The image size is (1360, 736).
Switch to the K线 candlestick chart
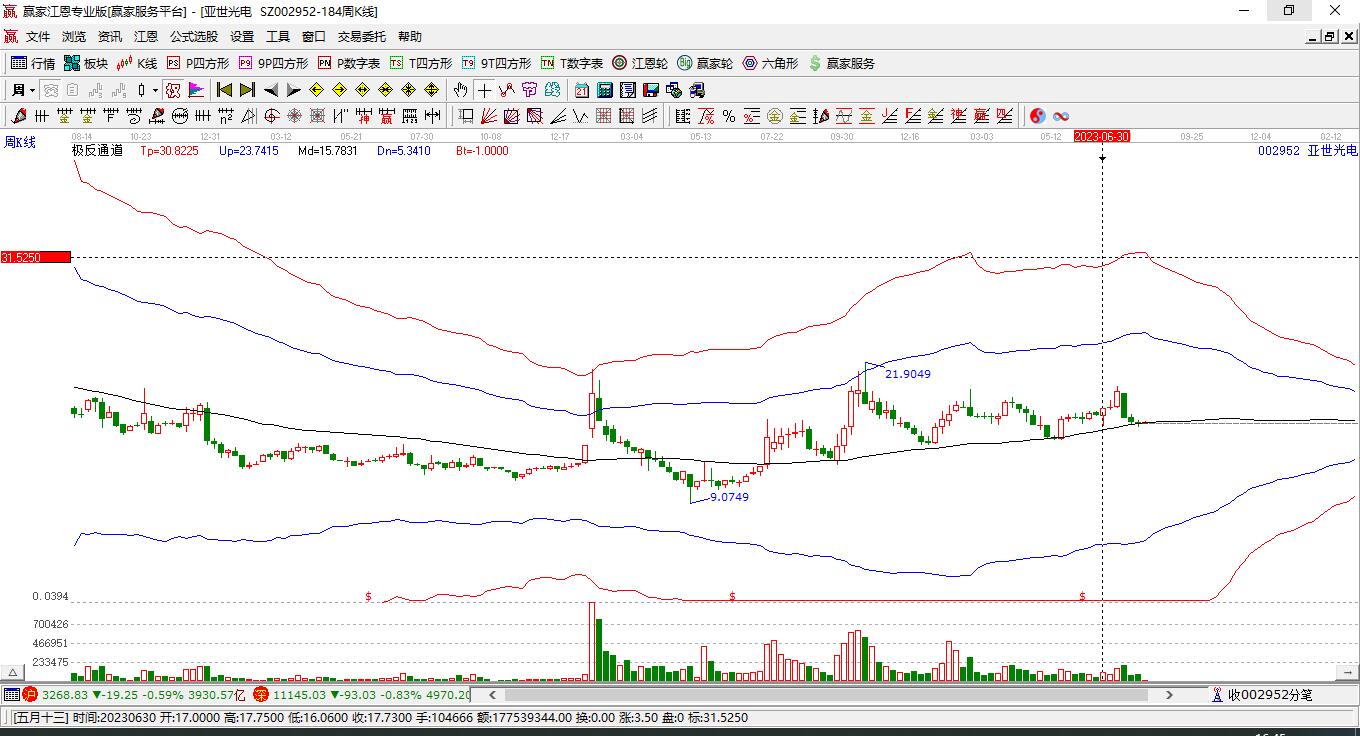(137, 63)
